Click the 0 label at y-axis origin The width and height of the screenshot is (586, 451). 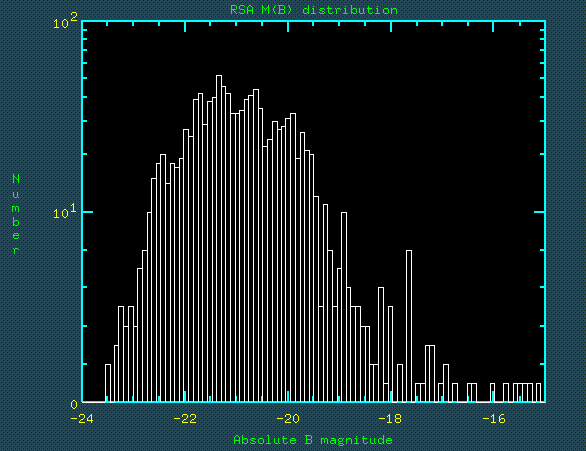point(74,404)
